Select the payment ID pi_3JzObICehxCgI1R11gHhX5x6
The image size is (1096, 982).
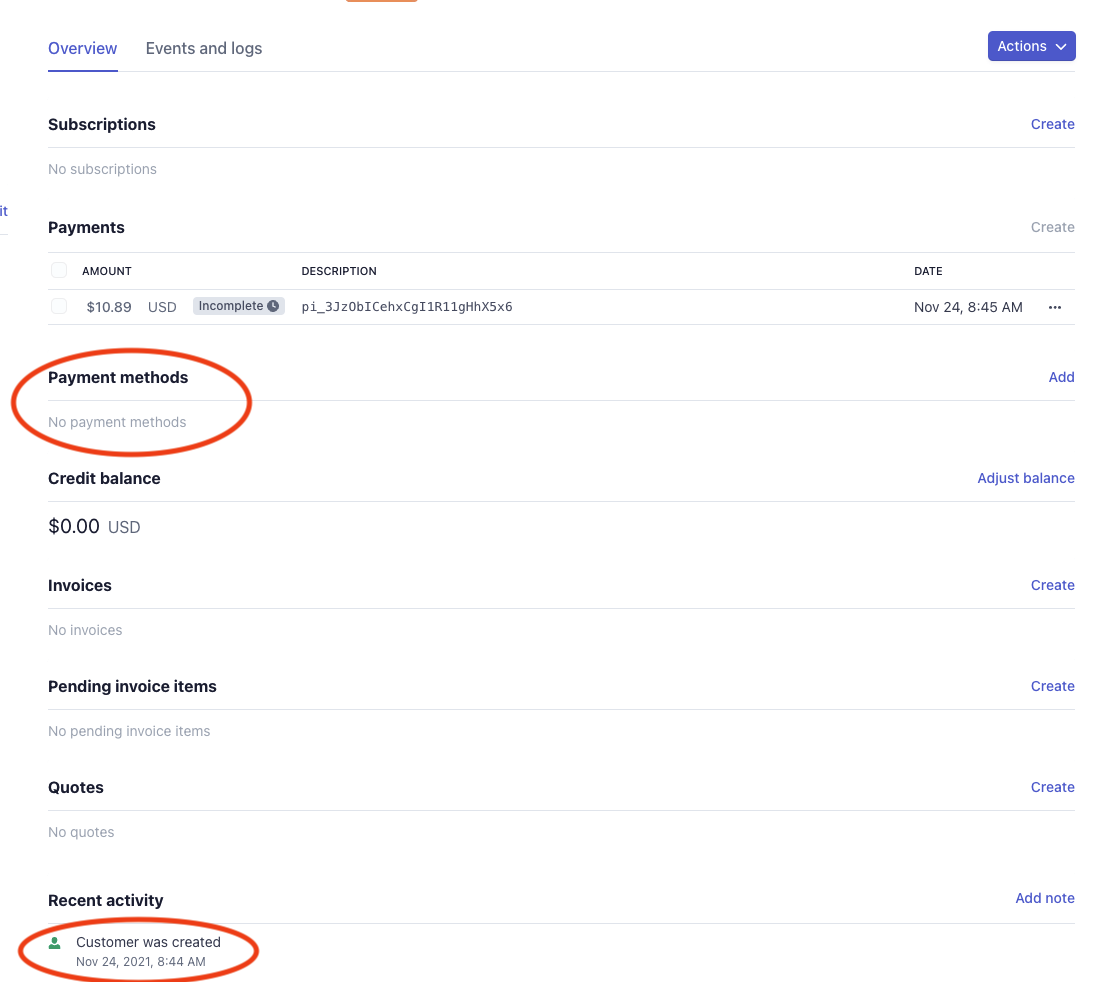(406, 307)
